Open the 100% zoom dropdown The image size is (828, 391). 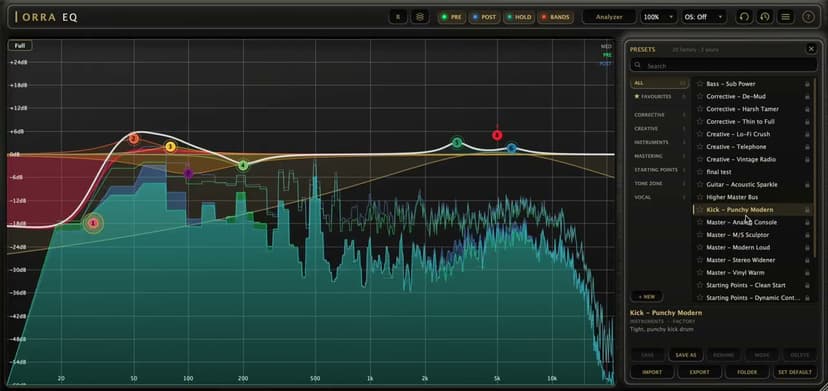(x=659, y=17)
